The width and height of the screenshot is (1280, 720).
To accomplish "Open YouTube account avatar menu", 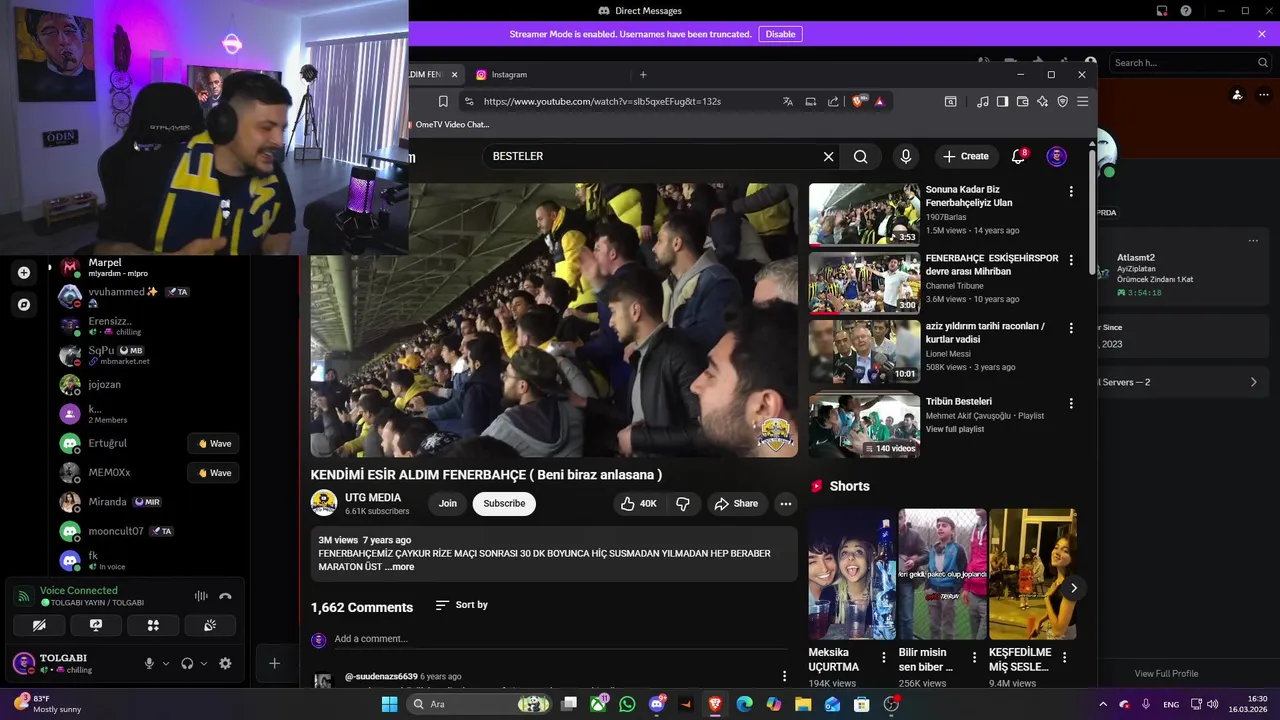I will coord(1056,156).
